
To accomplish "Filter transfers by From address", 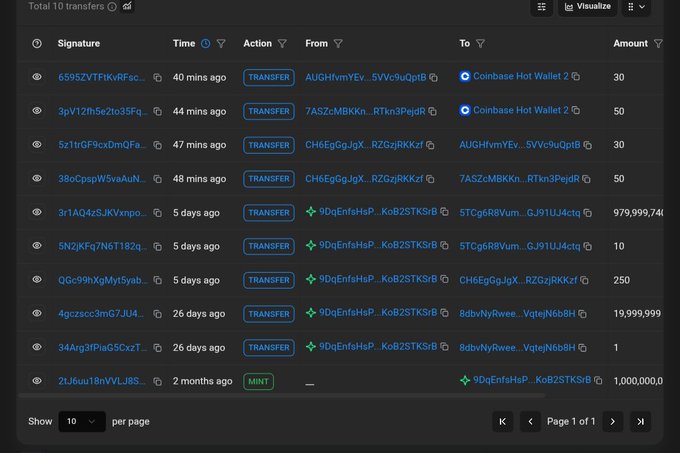I will [338, 43].
